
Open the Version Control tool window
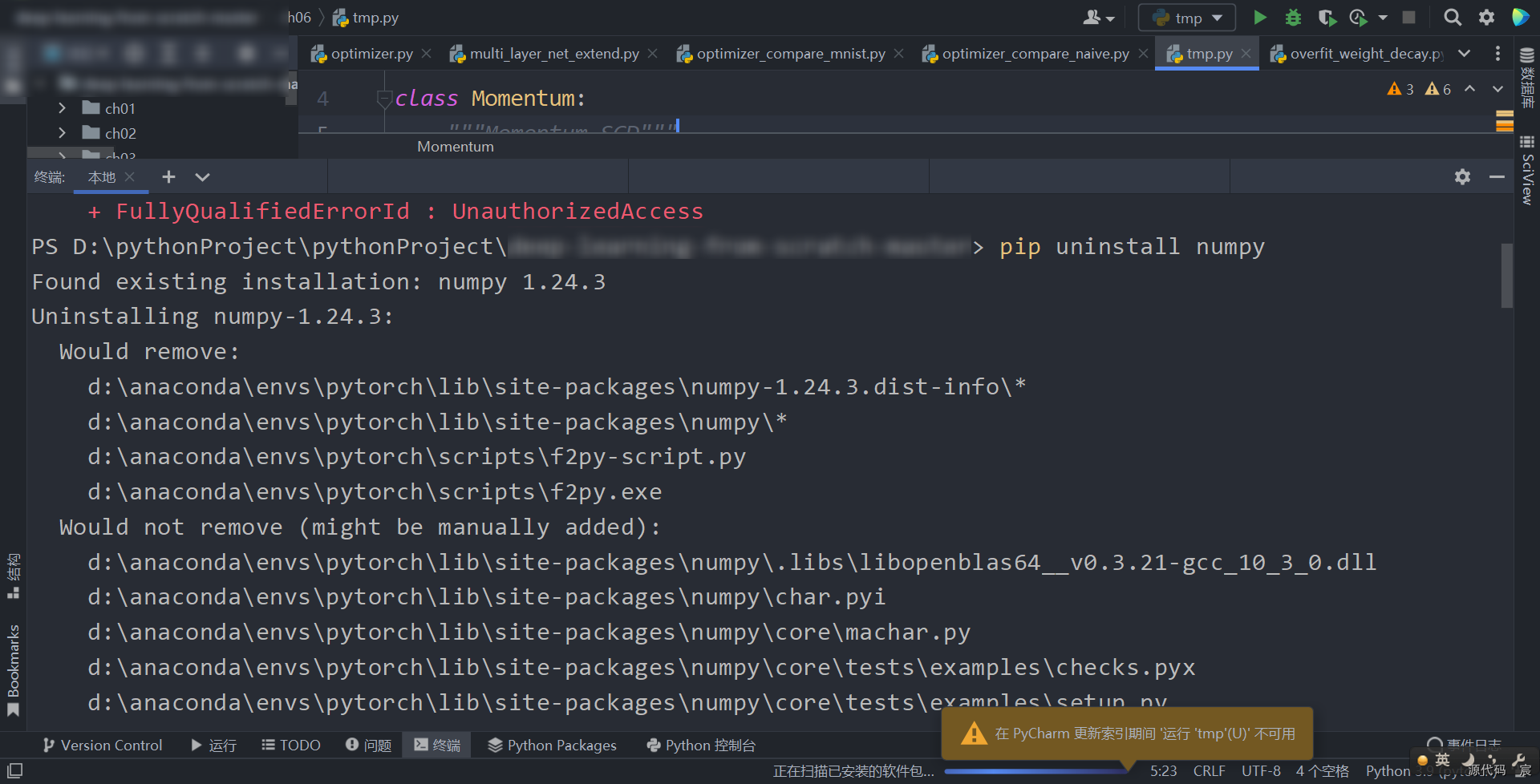click(x=102, y=746)
